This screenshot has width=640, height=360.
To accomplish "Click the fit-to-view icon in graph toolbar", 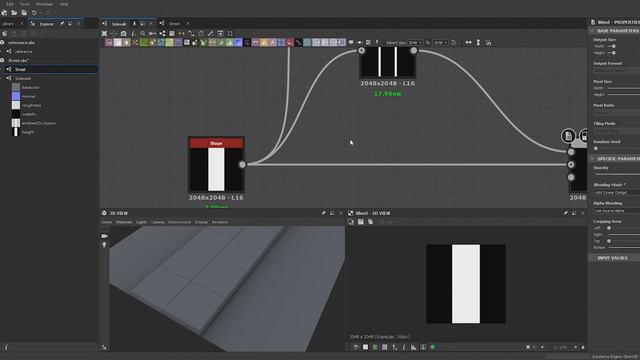I will pyautogui.click(x=104, y=33).
